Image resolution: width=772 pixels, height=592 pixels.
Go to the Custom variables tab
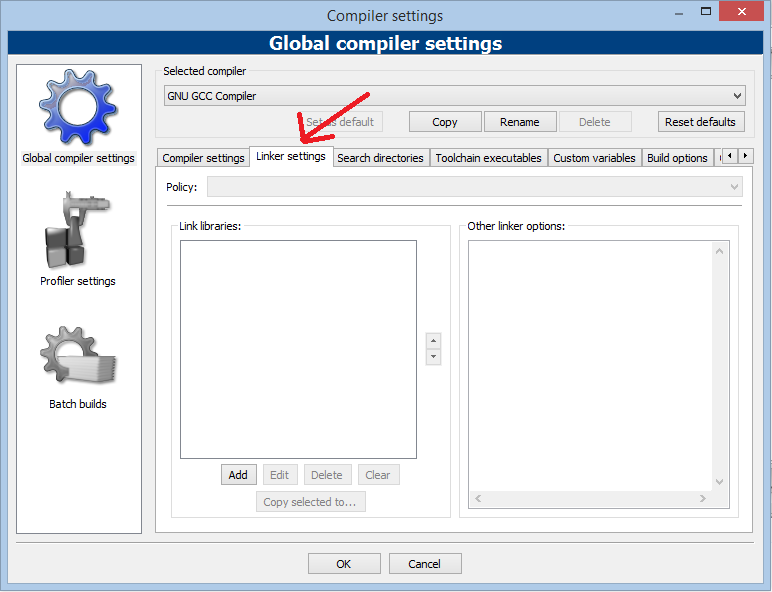(594, 158)
